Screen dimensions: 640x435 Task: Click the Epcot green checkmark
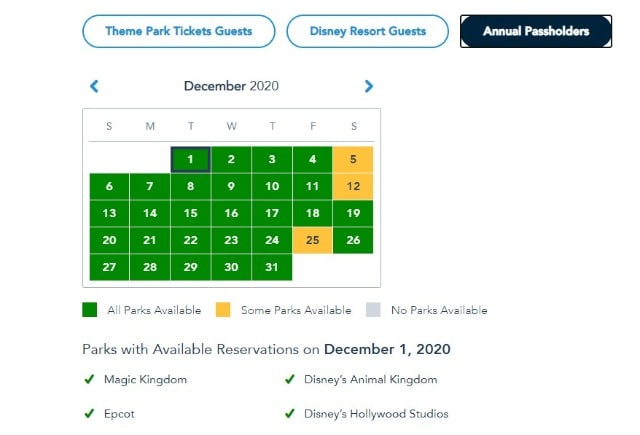[x=89, y=414]
